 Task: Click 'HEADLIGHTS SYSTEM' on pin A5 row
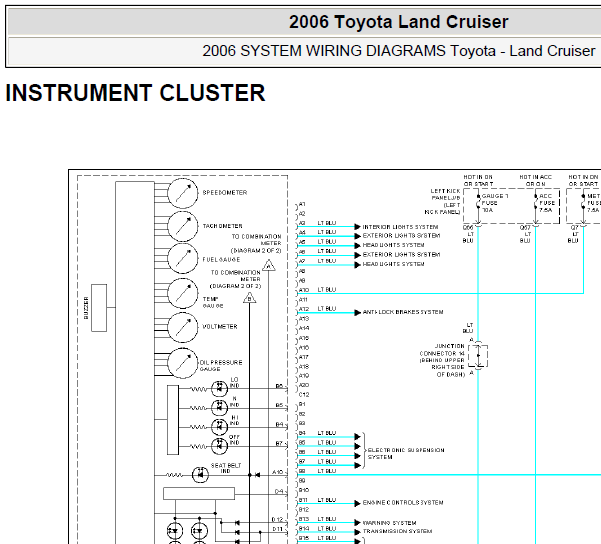point(394,245)
